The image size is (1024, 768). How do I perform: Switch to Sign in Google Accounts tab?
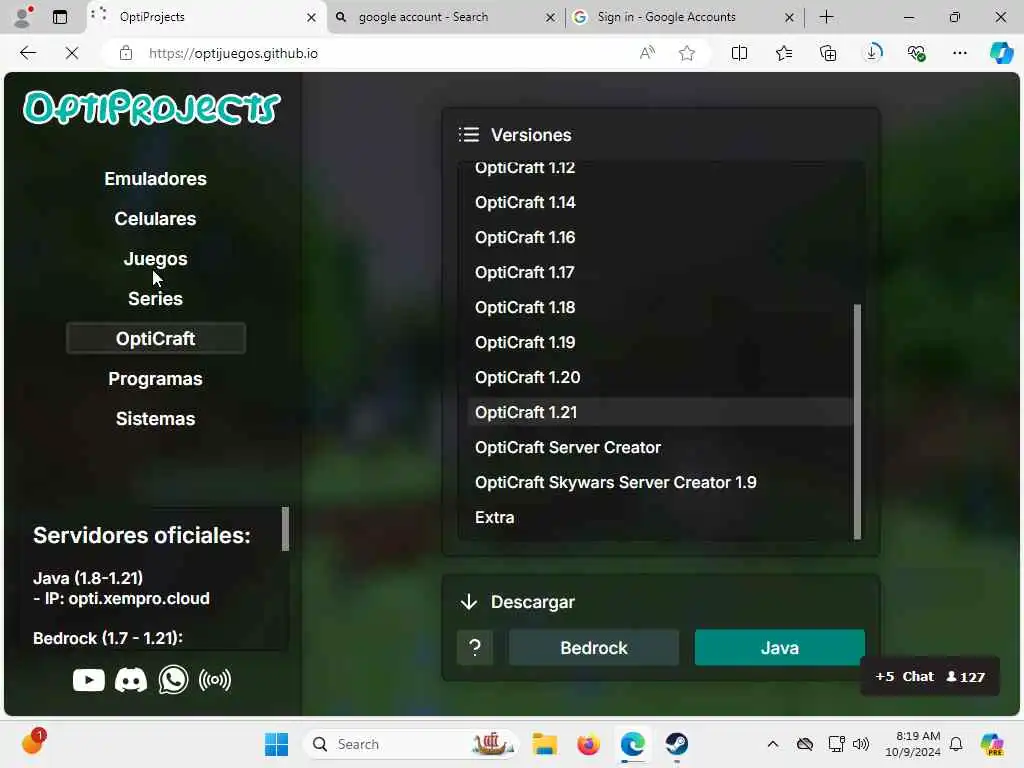[682, 17]
